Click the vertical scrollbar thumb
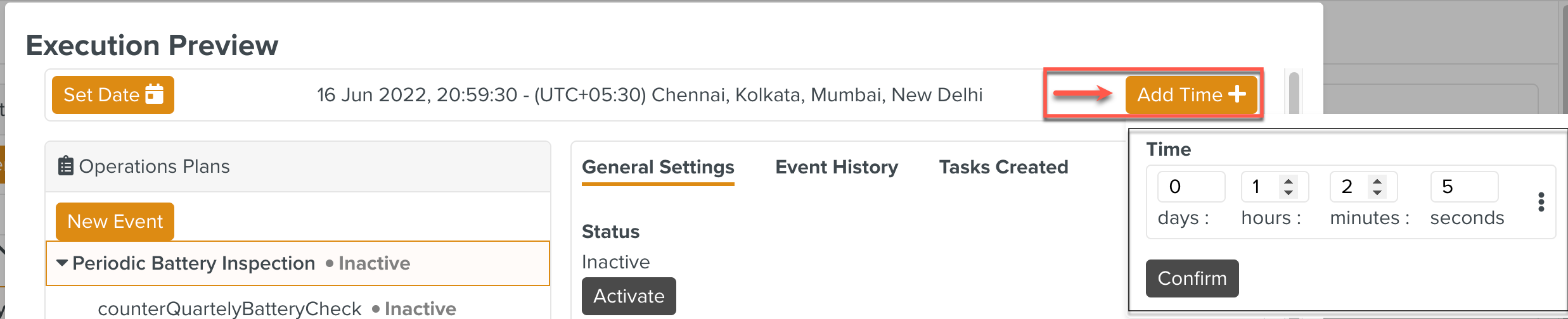1568x319 pixels. (1294, 92)
